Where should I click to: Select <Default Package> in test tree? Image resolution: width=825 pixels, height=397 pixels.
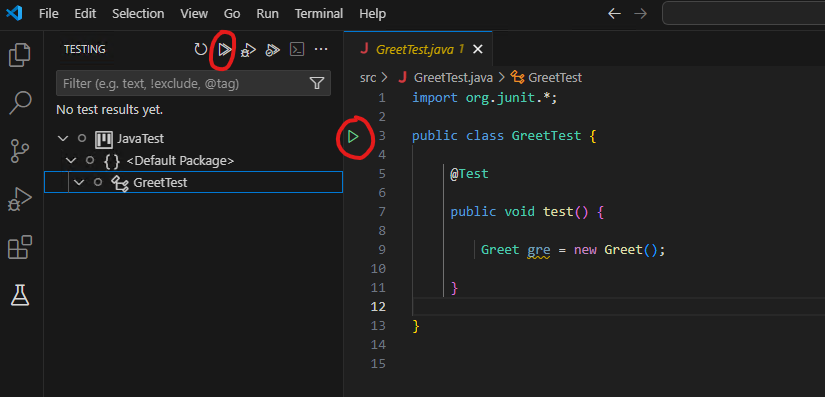point(180,160)
